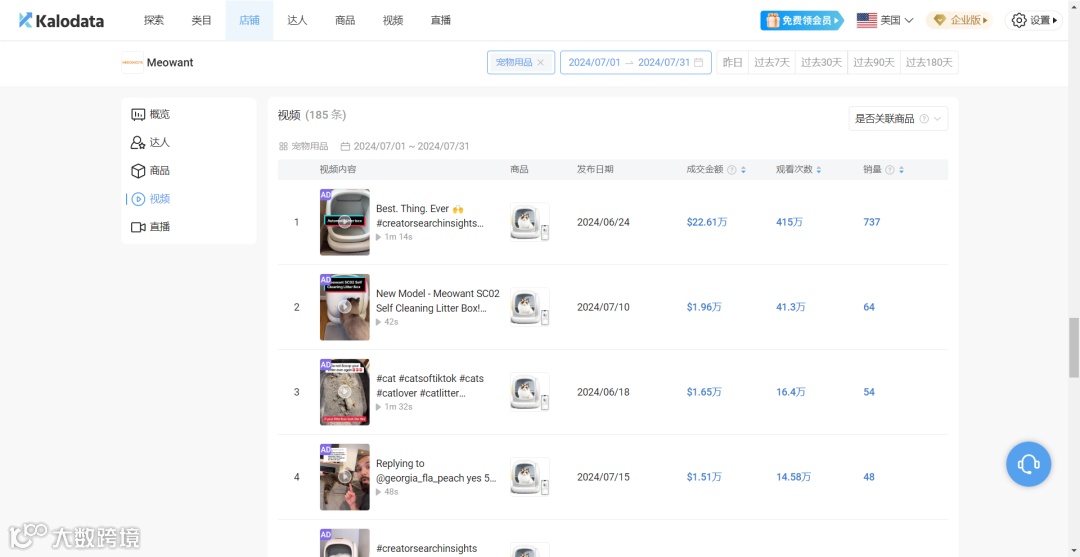Select the 店铺 navigation tab

pyautogui.click(x=249, y=21)
